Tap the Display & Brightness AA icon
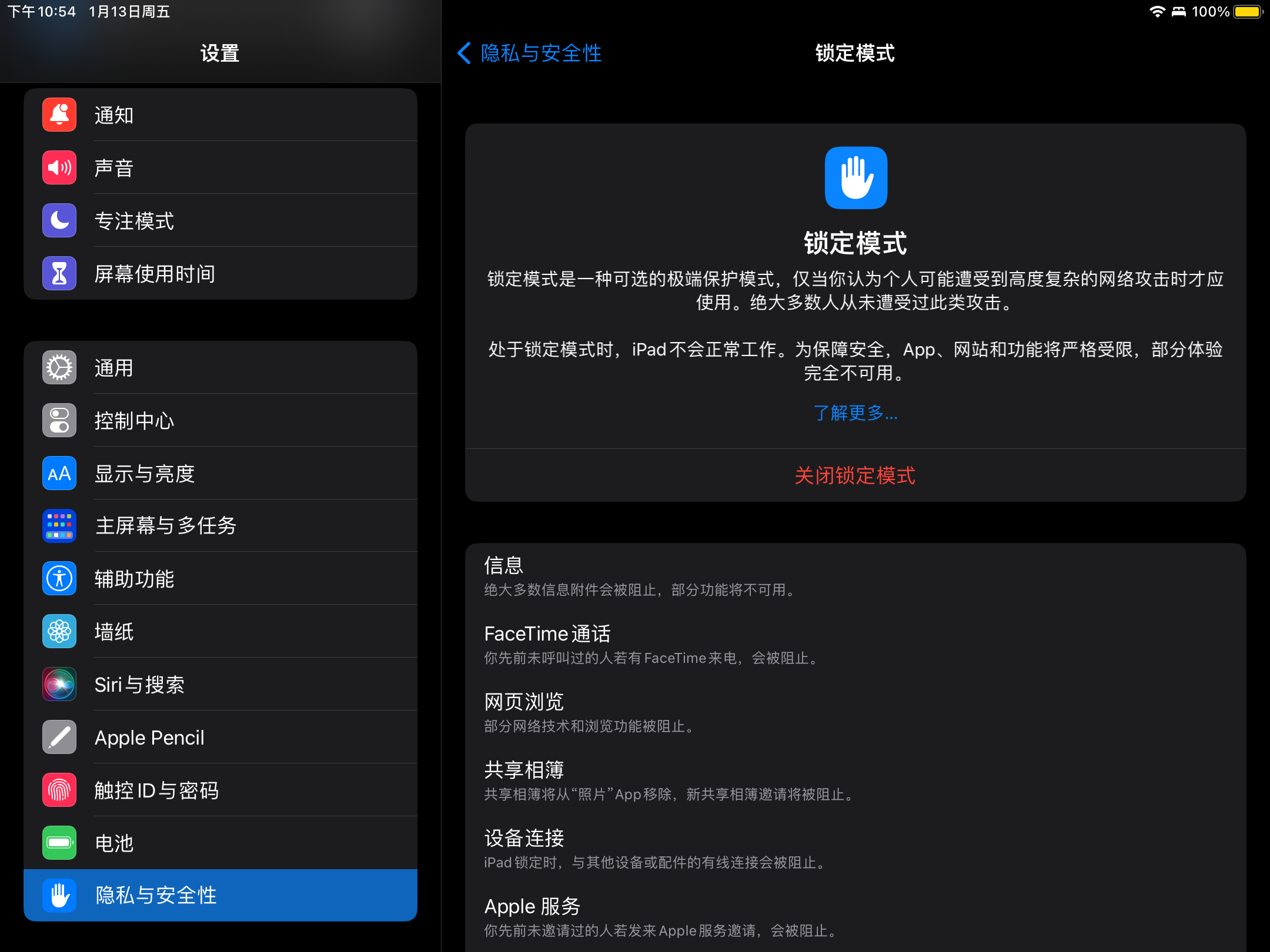 coord(59,474)
